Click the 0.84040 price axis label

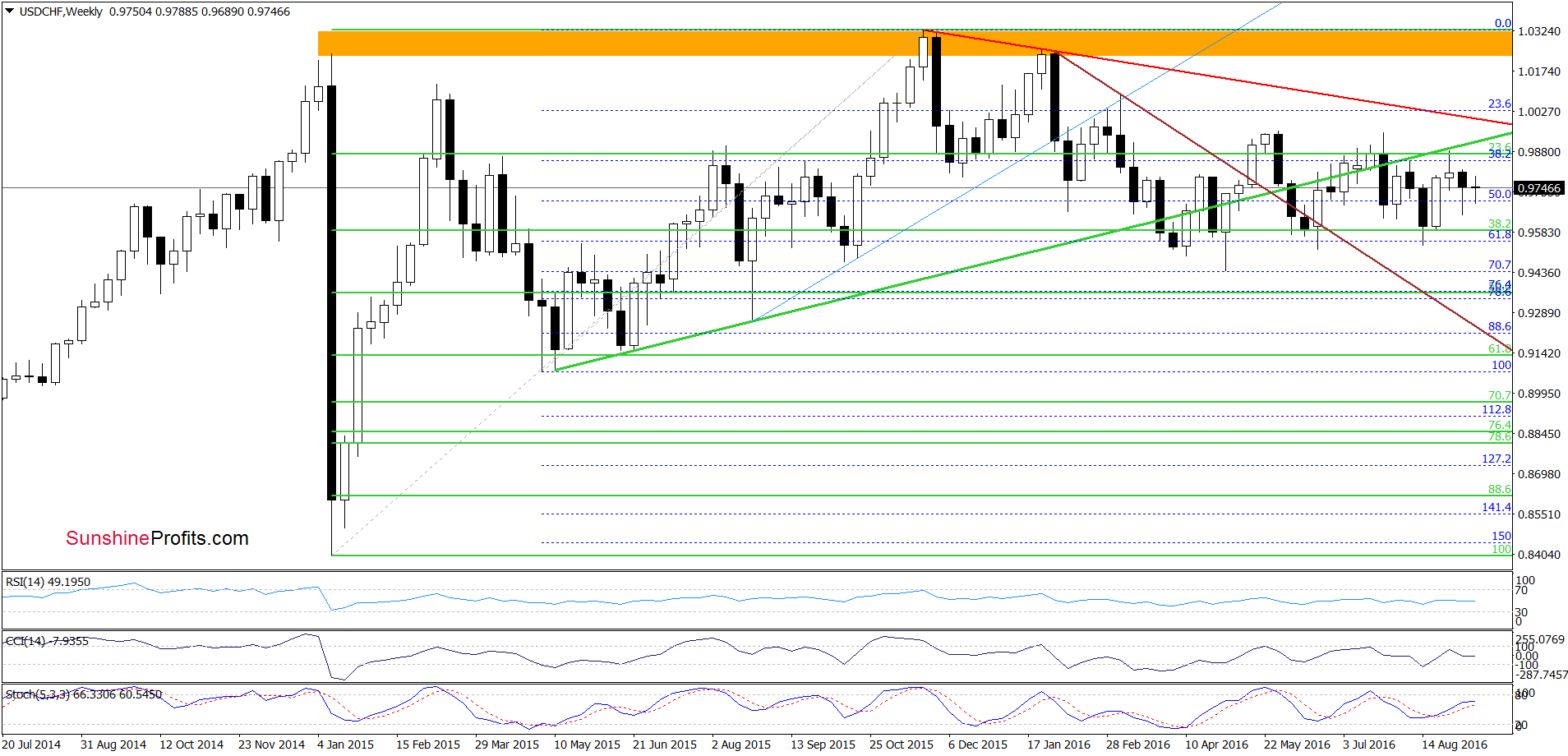tap(1538, 555)
